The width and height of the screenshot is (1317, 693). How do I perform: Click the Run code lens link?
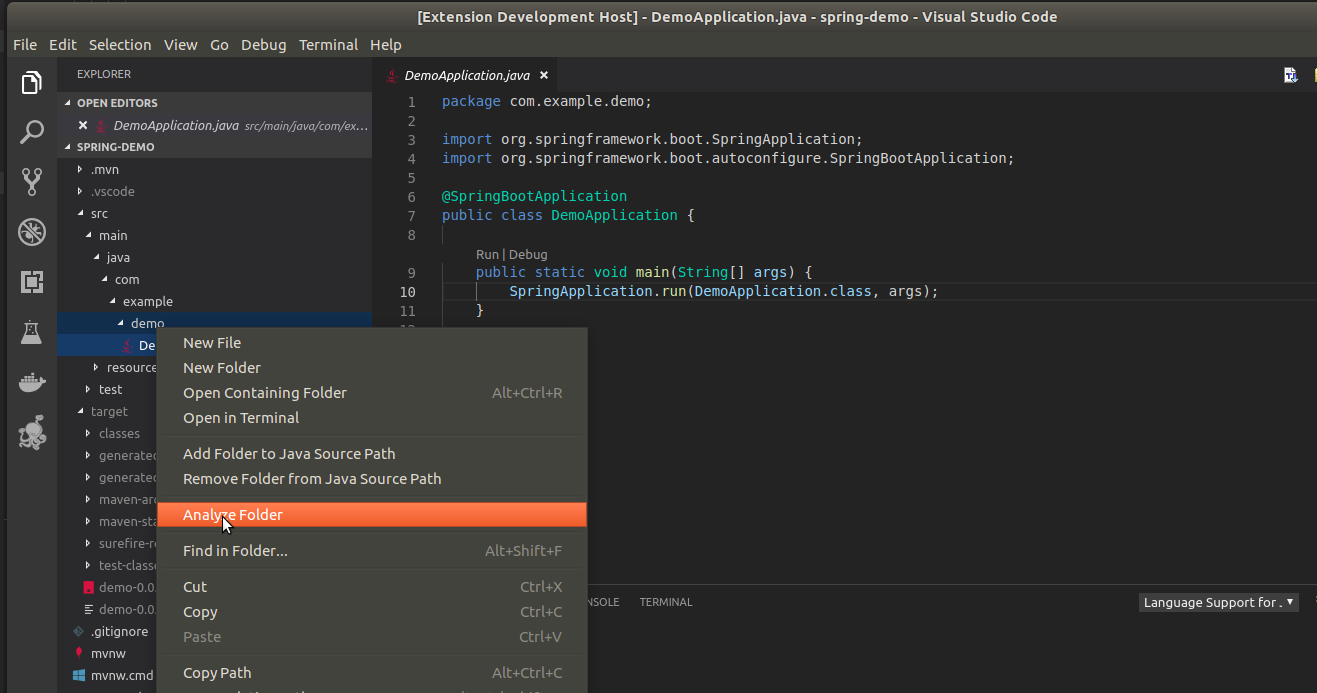[x=486, y=254]
